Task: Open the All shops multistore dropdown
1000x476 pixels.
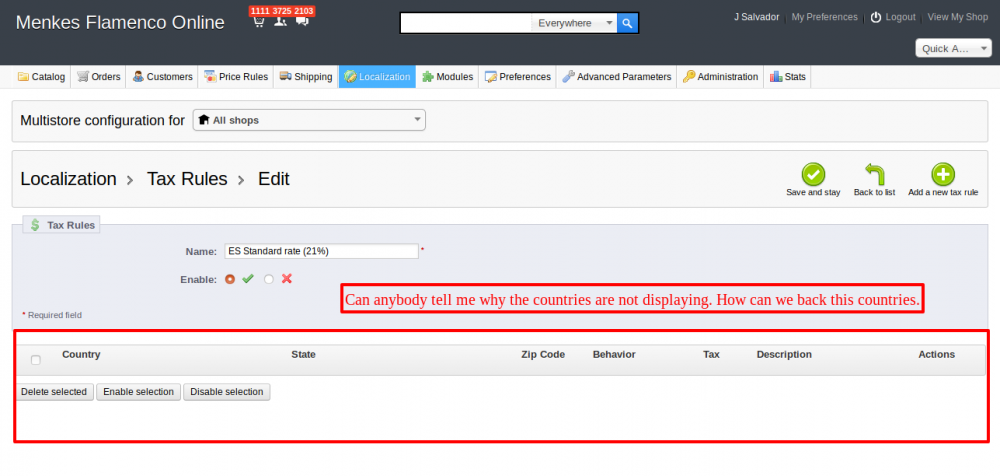Action: [x=309, y=120]
